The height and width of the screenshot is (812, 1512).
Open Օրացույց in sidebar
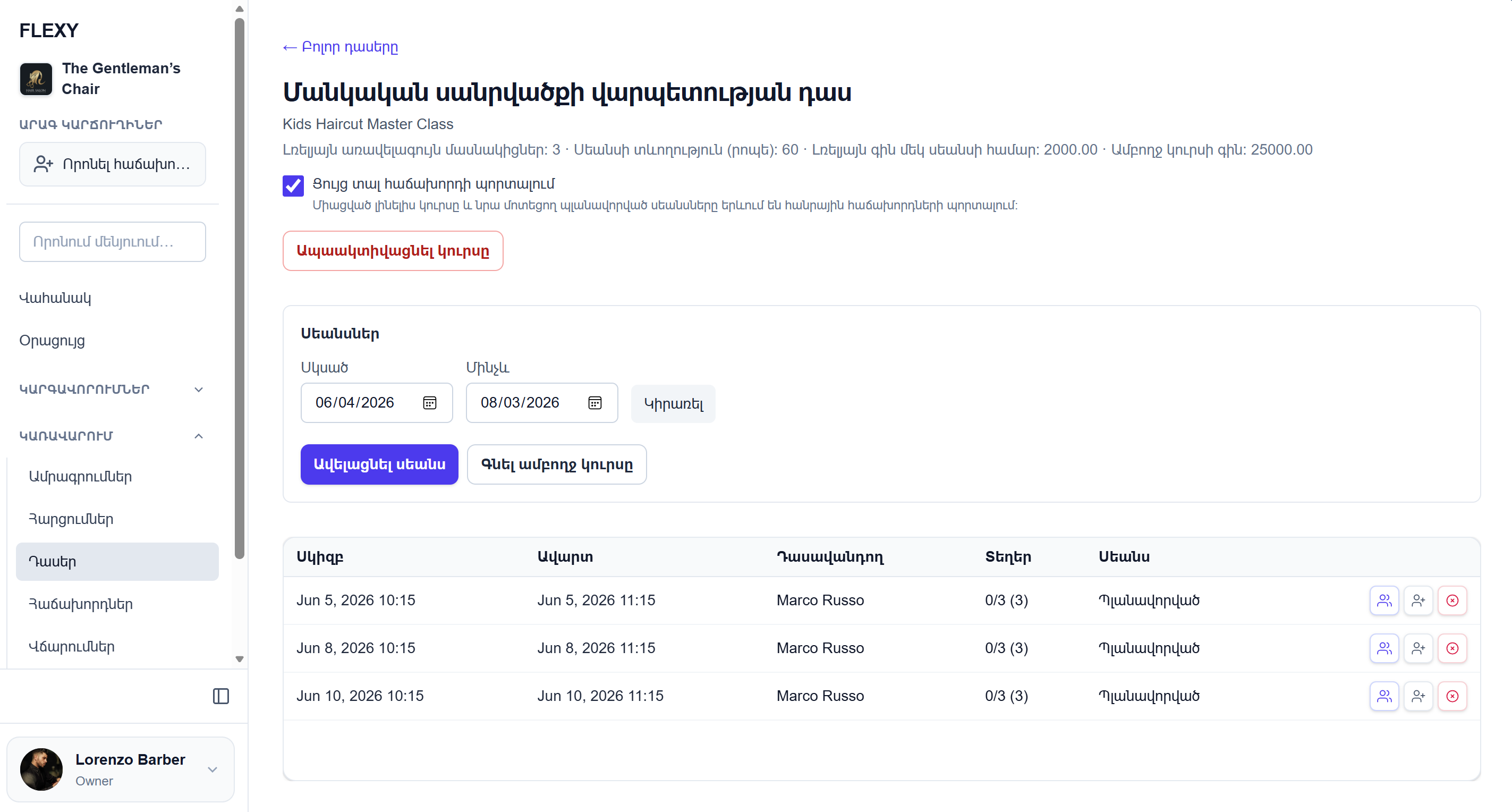coord(52,341)
